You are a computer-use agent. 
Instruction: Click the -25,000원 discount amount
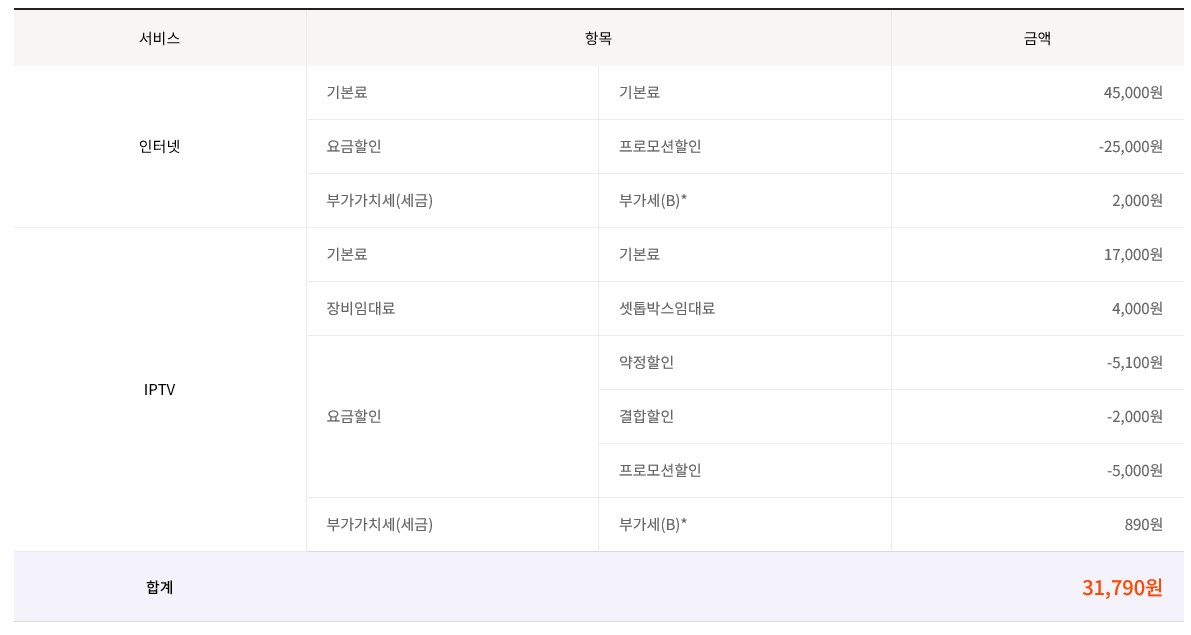pyautogui.click(x=1130, y=146)
